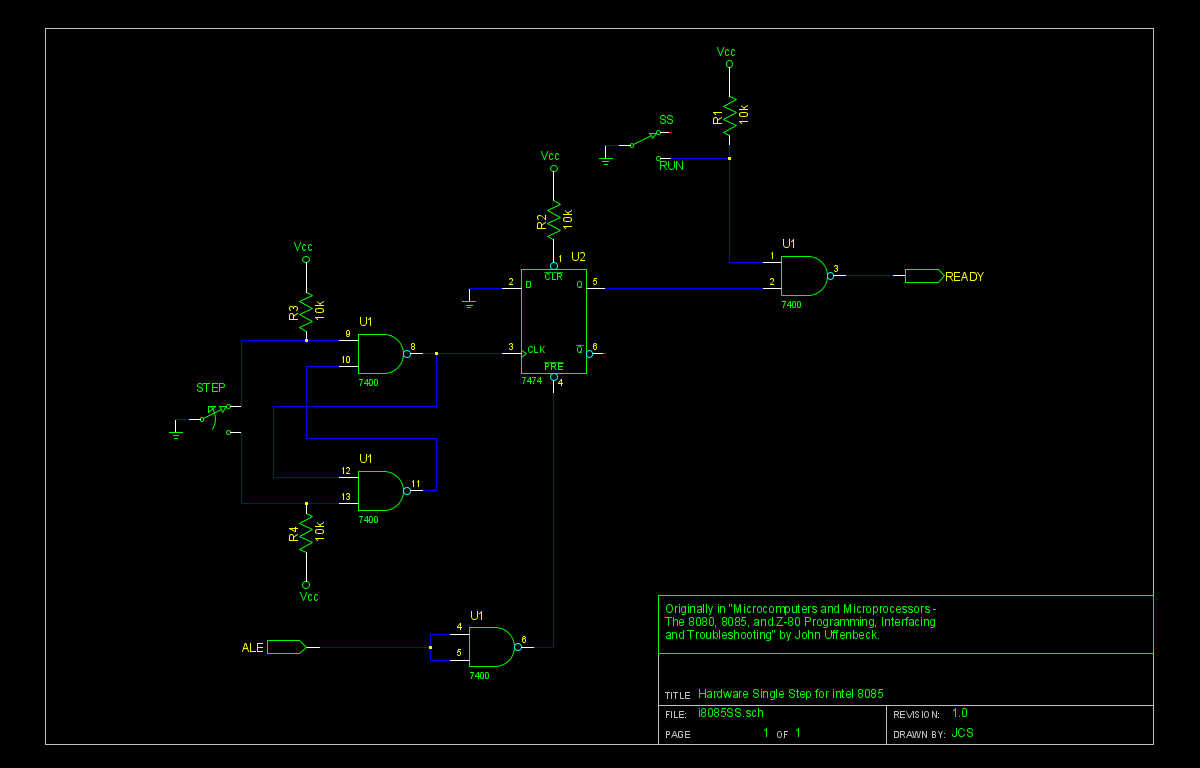The image size is (1200, 768).
Task: Select the NAND gate with output pin 8
Action: pos(382,353)
